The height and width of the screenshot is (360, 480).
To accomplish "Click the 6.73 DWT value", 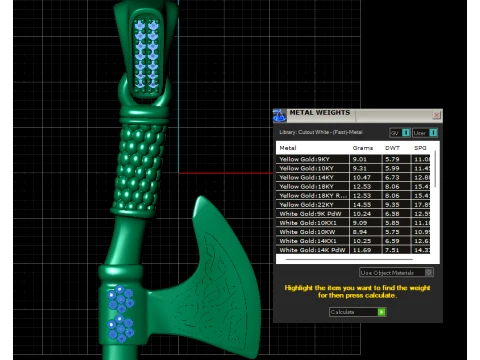I will [x=392, y=177].
